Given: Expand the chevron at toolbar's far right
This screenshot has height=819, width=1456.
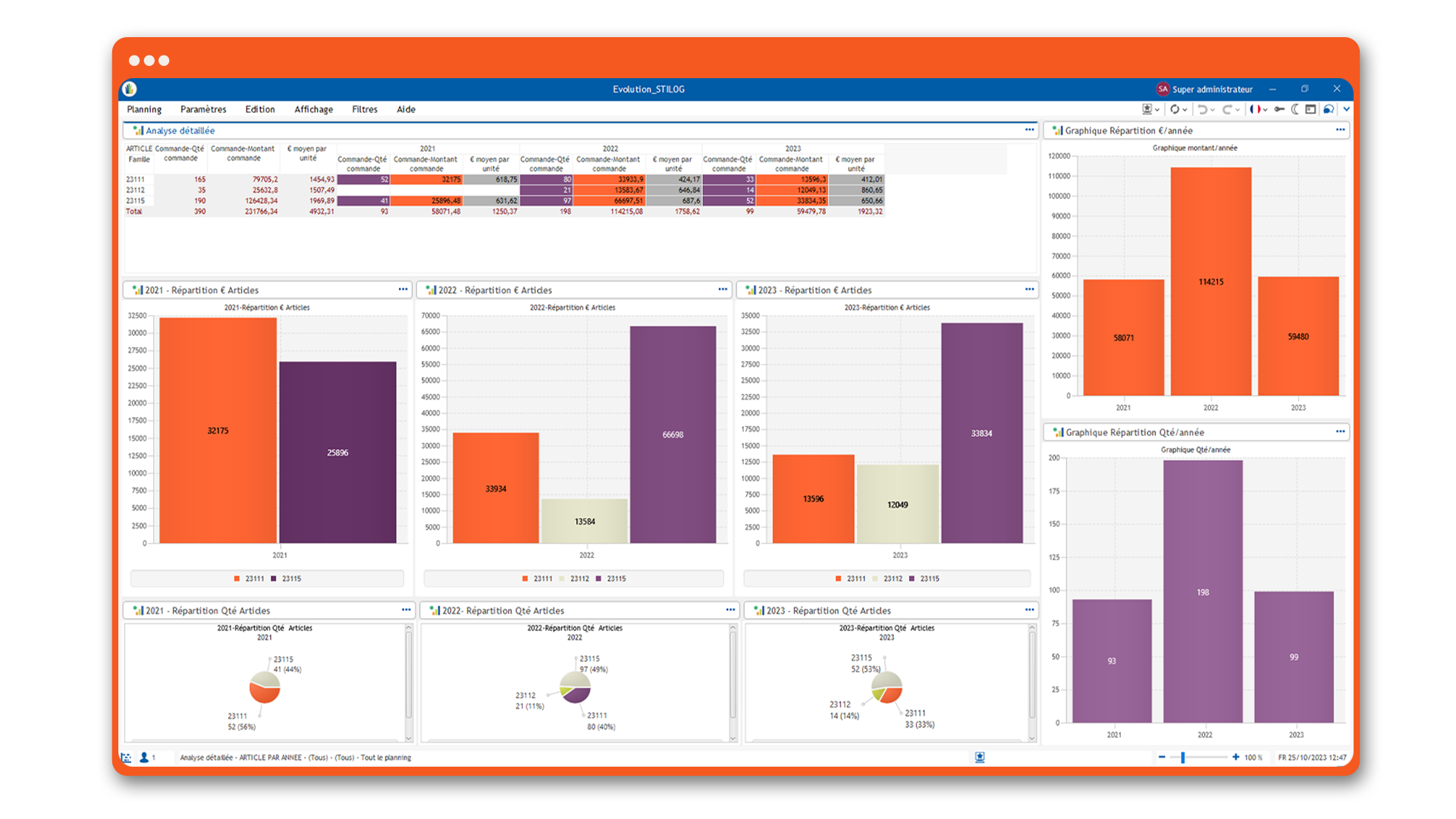Looking at the screenshot, I should pyautogui.click(x=1347, y=109).
